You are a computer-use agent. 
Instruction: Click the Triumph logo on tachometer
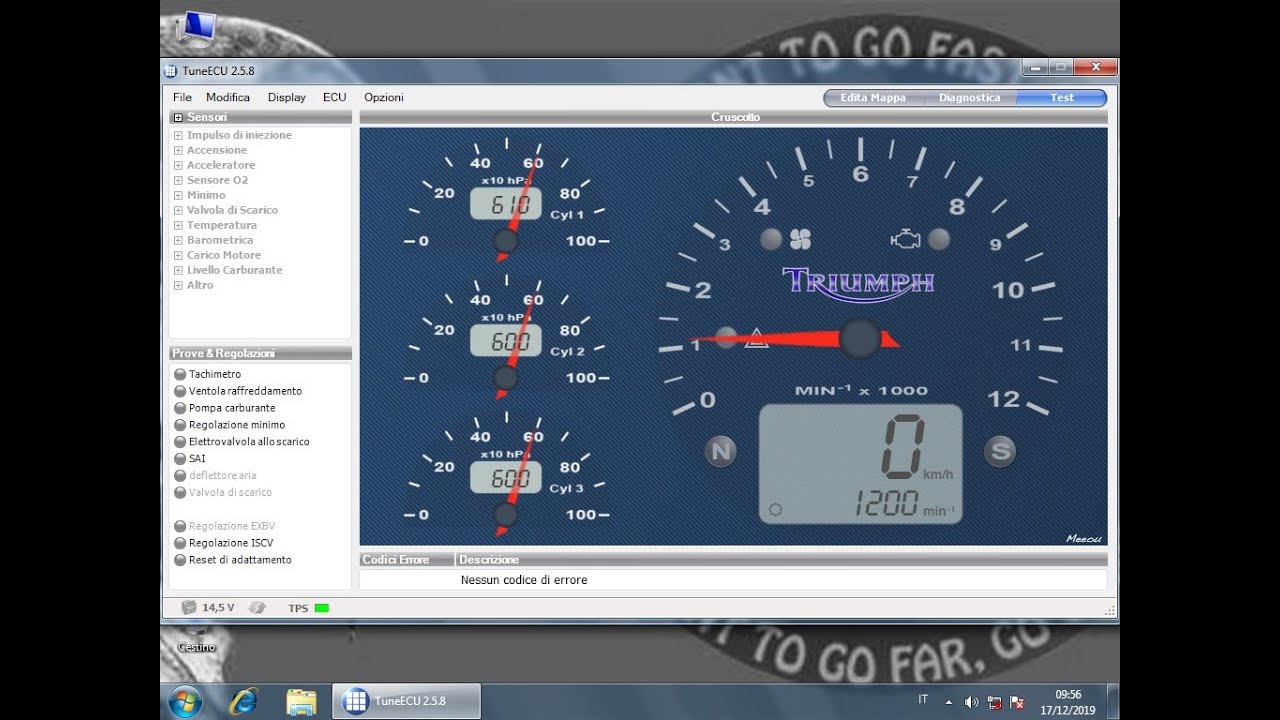tap(858, 283)
